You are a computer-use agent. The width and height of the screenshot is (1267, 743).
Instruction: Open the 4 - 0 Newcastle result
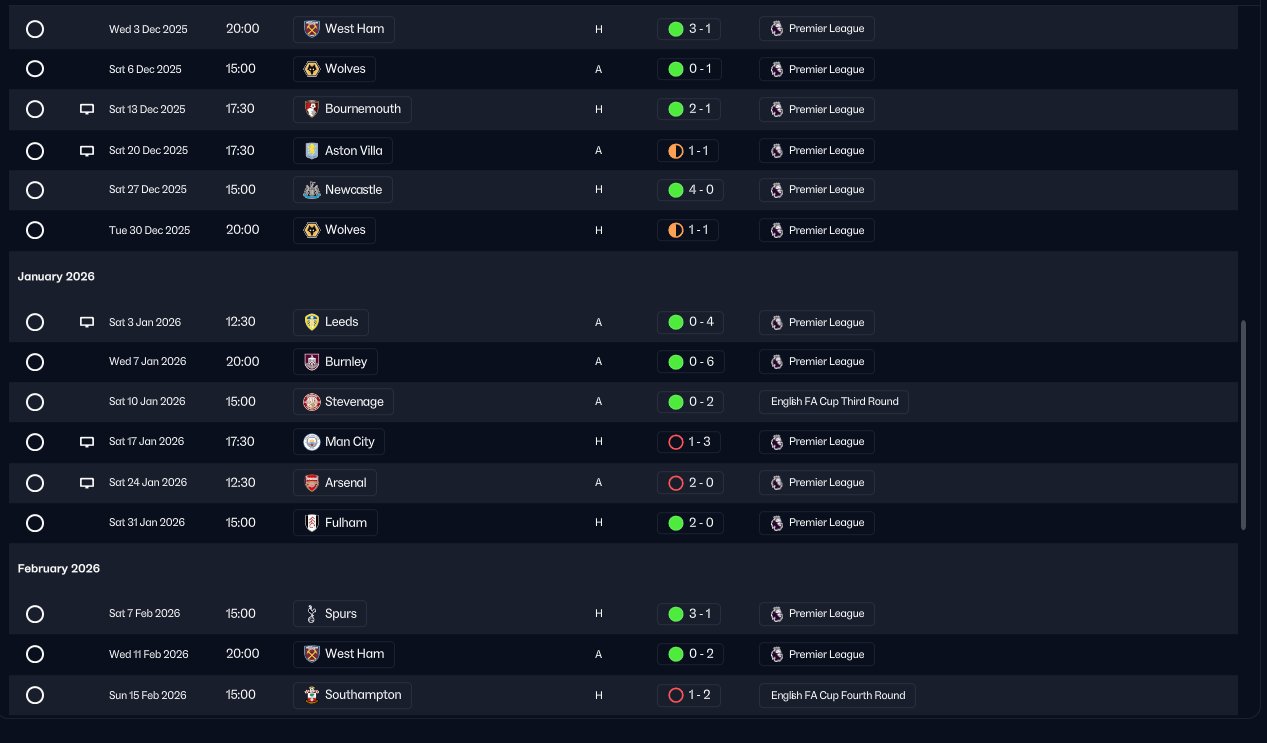(x=689, y=190)
